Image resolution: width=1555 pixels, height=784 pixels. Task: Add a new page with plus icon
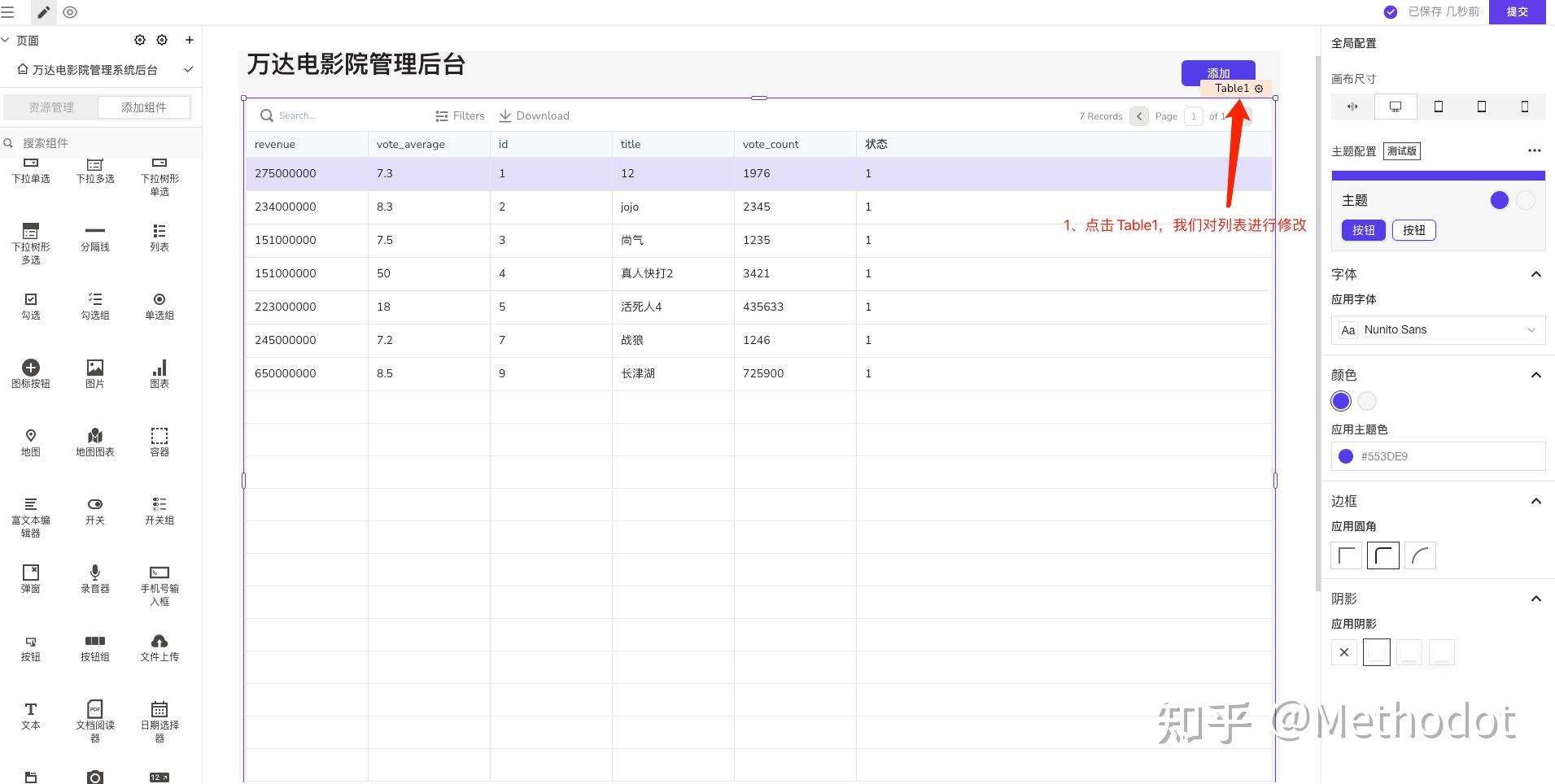click(x=190, y=40)
